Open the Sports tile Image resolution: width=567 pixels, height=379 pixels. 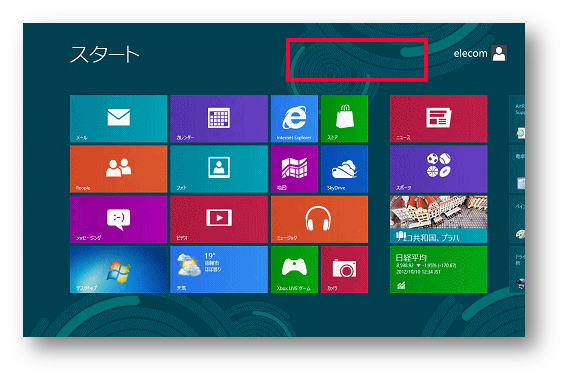pyautogui.click(x=439, y=169)
